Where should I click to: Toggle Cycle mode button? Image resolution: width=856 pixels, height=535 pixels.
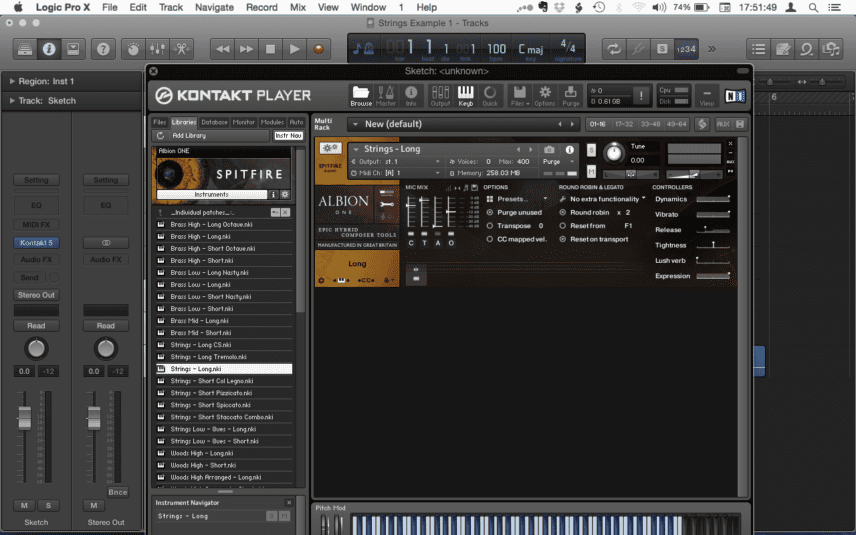[614, 49]
